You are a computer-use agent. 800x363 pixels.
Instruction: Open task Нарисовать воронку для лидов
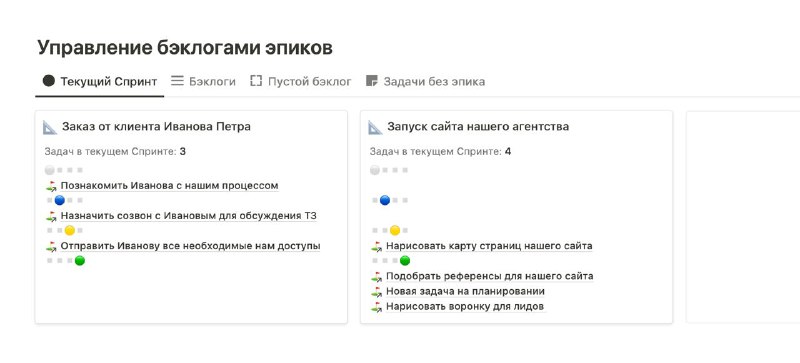(x=465, y=307)
